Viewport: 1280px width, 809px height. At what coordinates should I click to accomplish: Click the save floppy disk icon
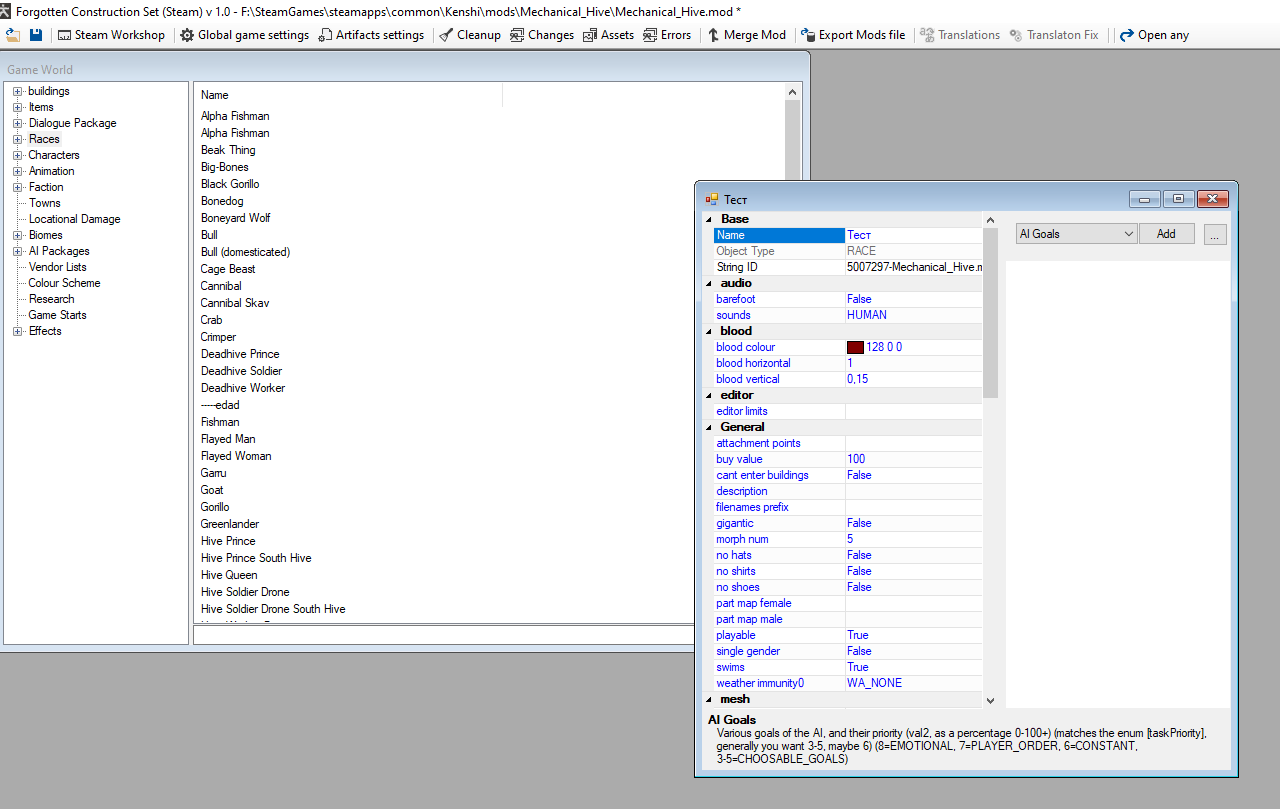point(36,35)
